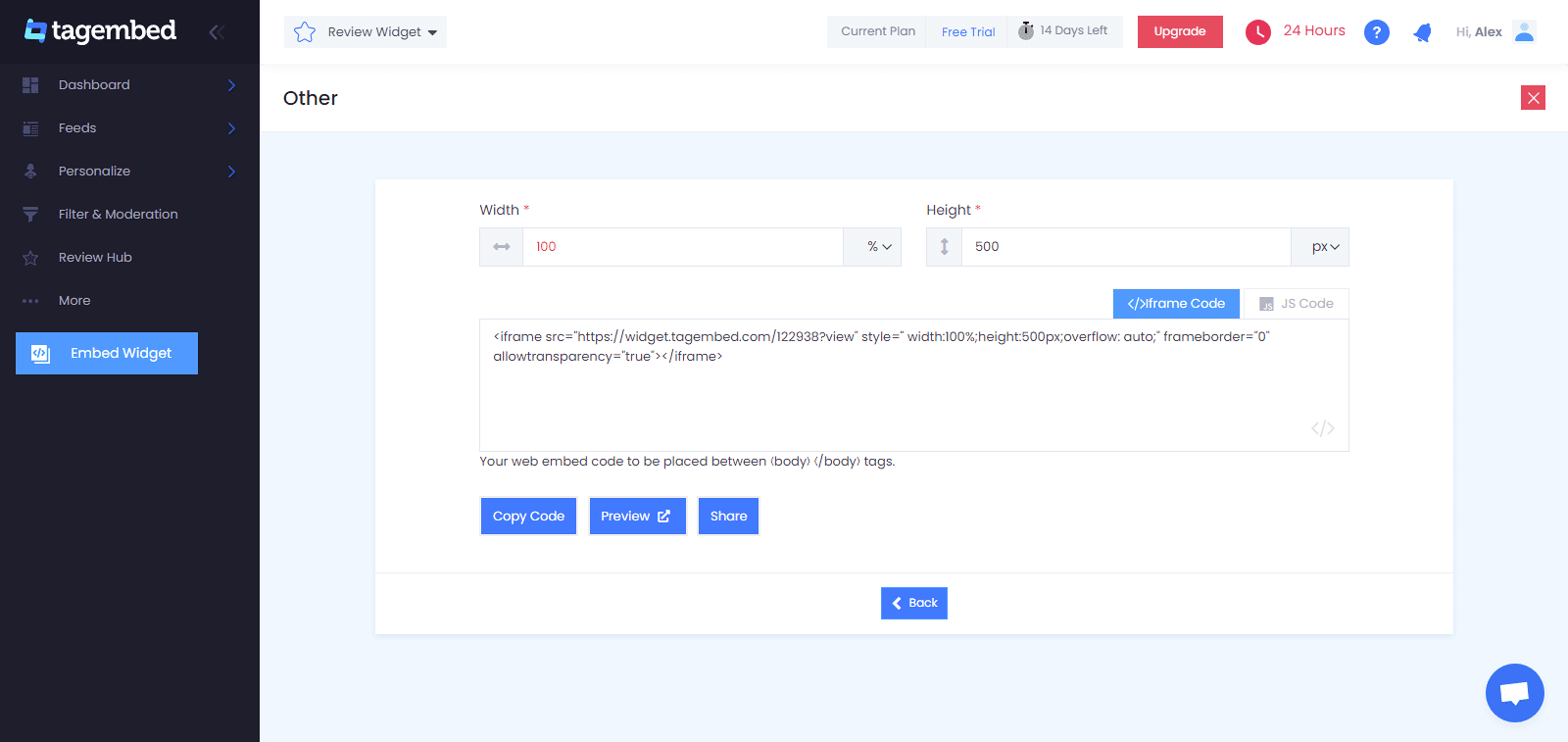Click the tagembed logo
Image resolution: width=1568 pixels, height=742 pixels.
pyautogui.click(x=101, y=31)
